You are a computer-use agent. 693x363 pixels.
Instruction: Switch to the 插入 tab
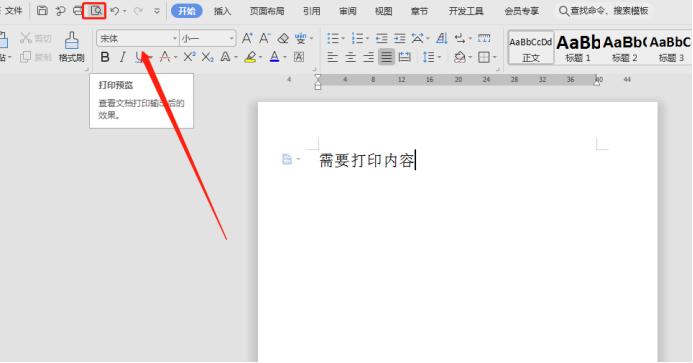[222, 11]
